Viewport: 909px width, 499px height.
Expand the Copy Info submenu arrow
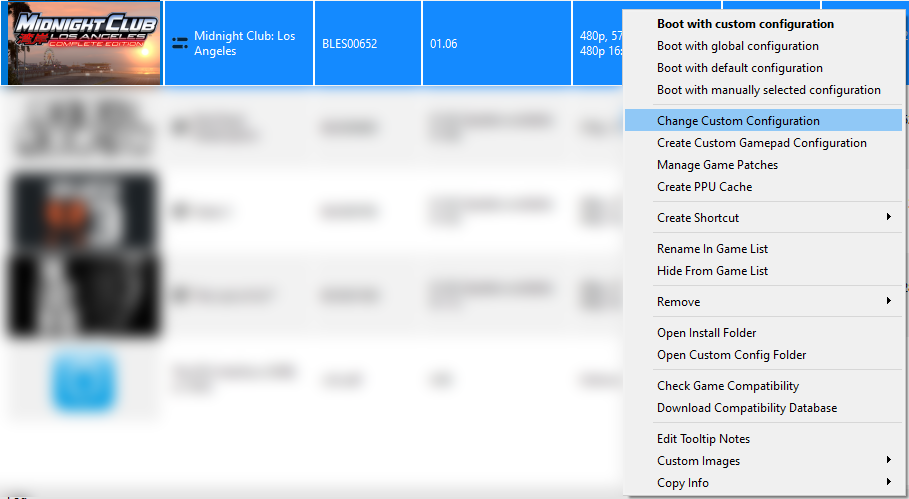(x=888, y=483)
